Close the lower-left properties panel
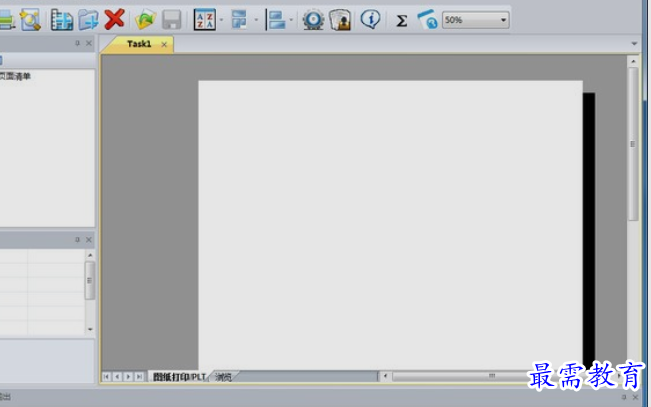This screenshot has width=651, height=407. [x=89, y=240]
